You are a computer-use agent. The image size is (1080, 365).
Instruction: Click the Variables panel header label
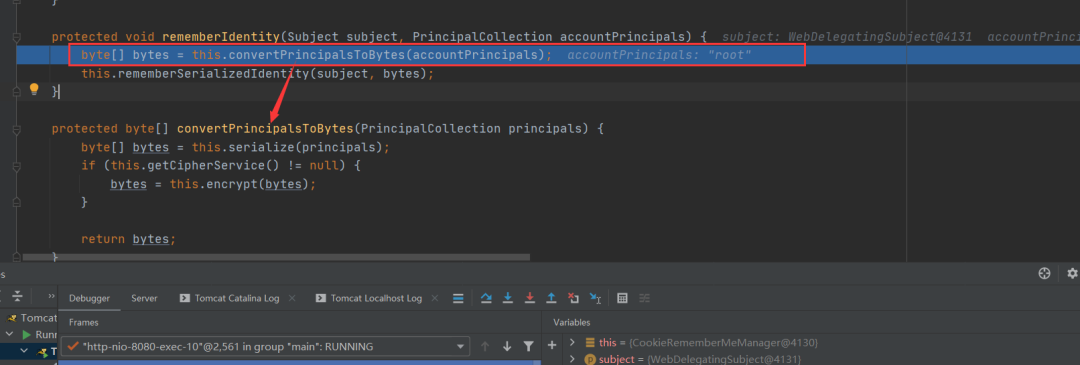[x=572, y=322]
